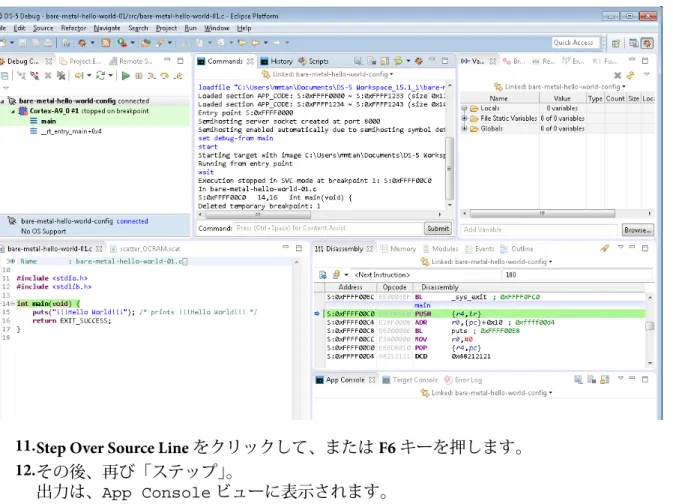Click the Browse button for variables

638,230
